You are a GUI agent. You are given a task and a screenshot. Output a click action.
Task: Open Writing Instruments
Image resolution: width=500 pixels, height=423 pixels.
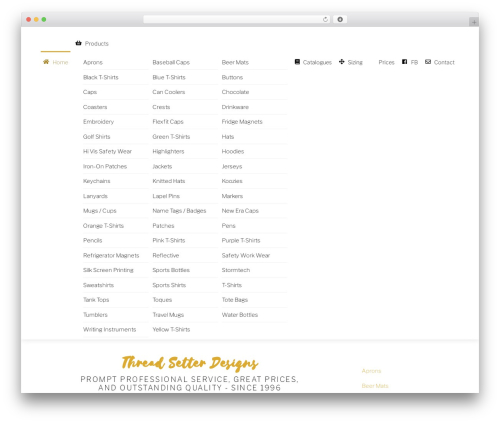(x=109, y=329)
